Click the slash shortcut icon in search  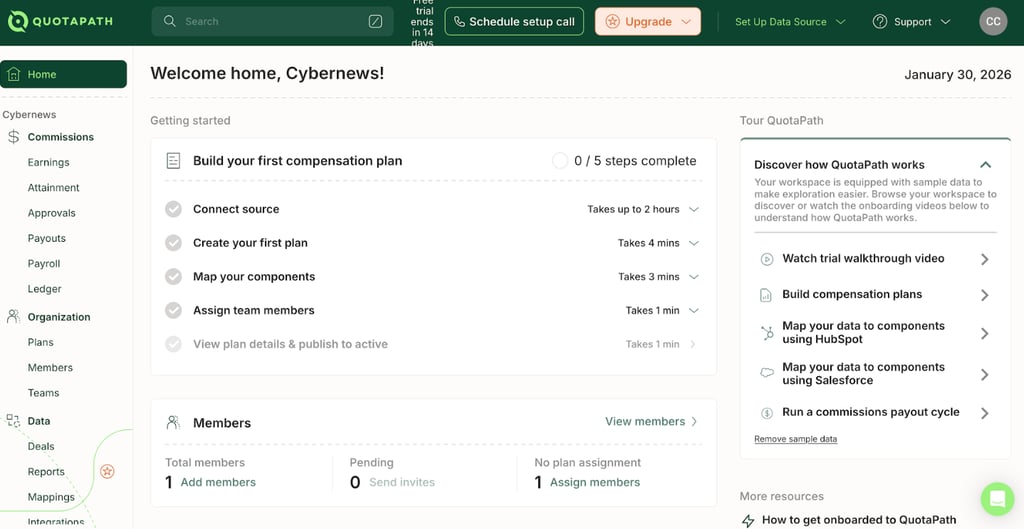tap(376, 22)
